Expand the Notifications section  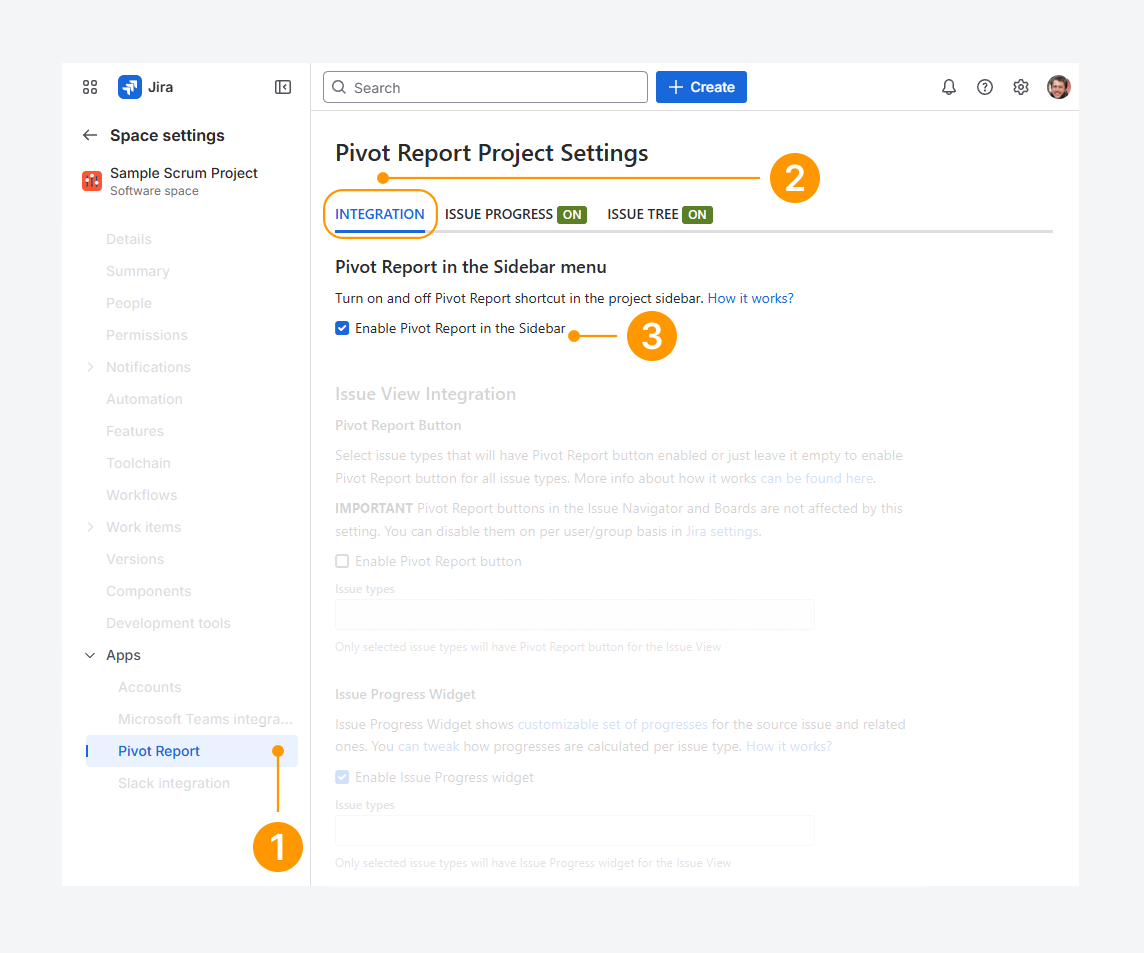(x=90, y=367)
